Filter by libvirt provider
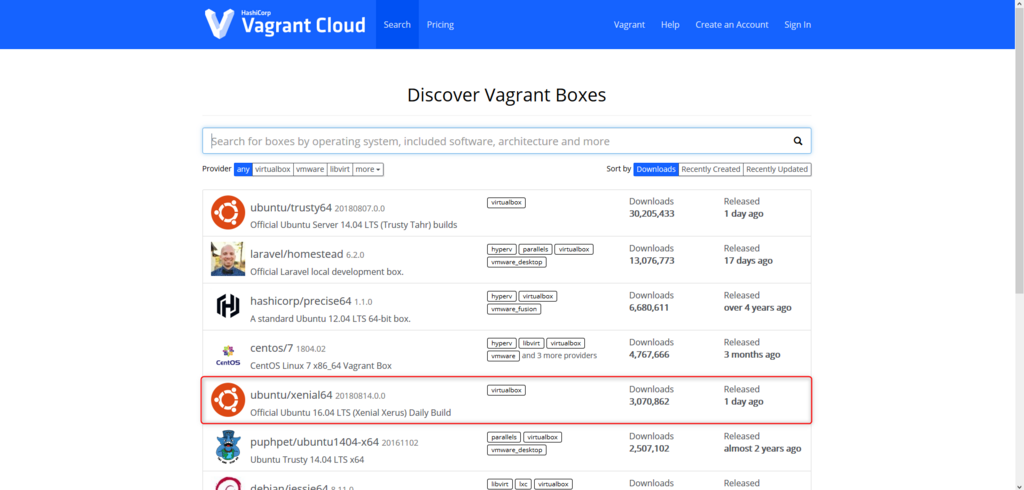Image resolution: width=1024 pixels, height=490 pixels. [x=340, y=169]
